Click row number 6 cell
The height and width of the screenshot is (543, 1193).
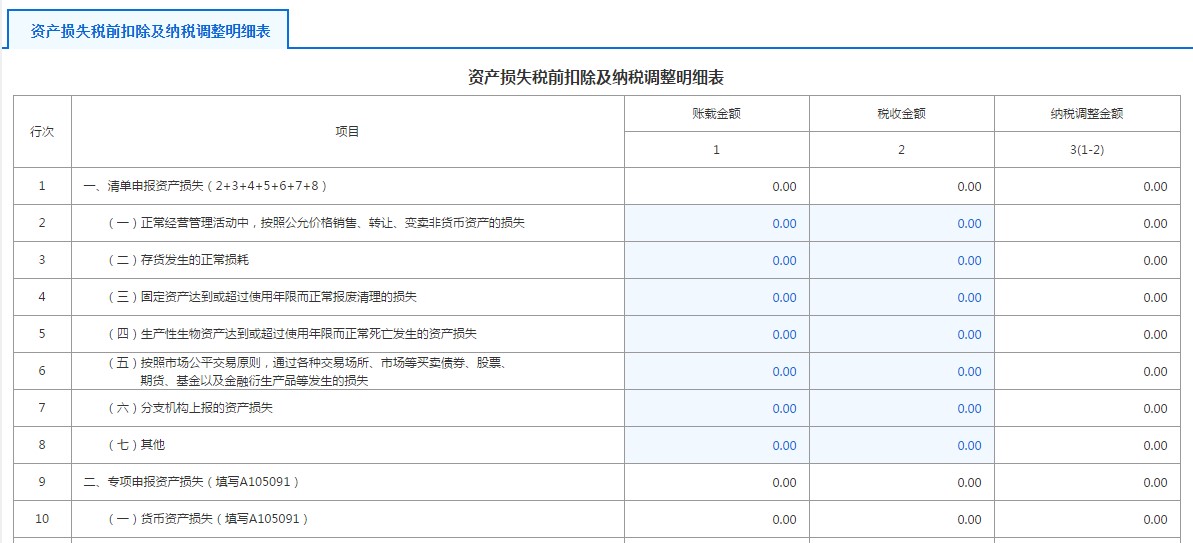tap(42, 371)
